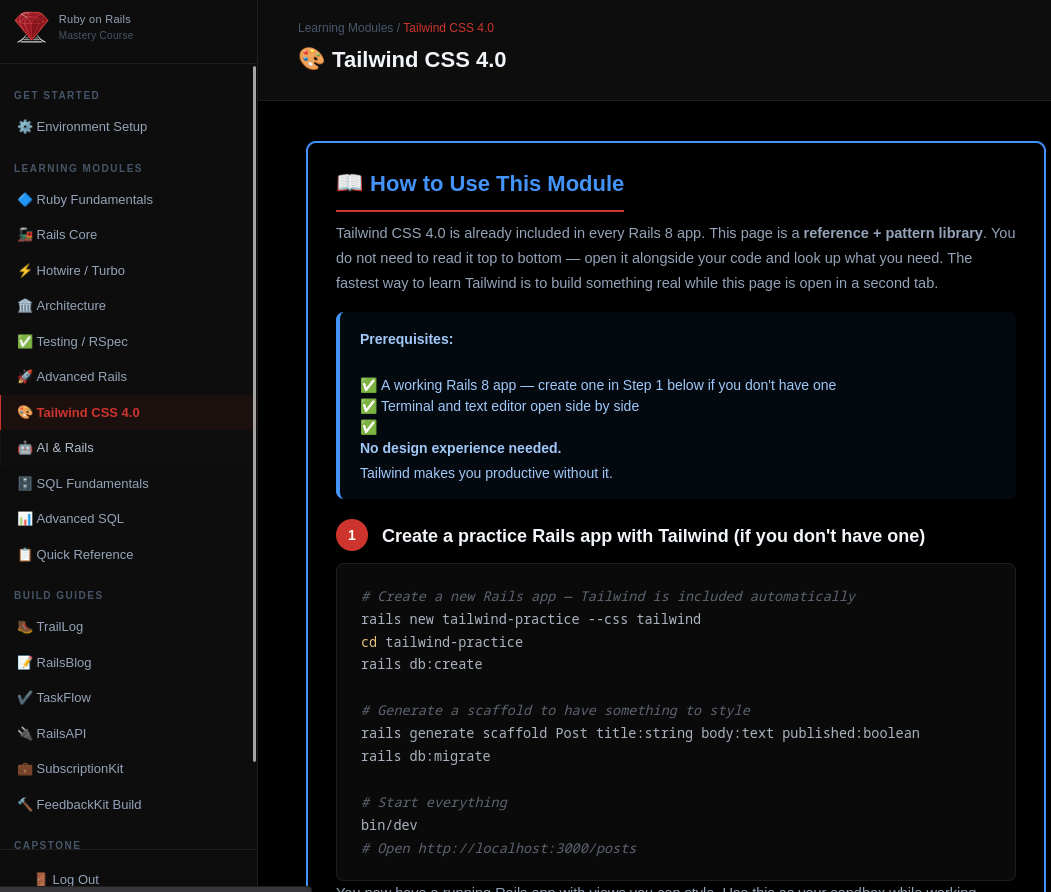This screenshot has height=892, width=1051.
Task: Click the Tailwind CSS 4.0 breadcrumb item
Action: click(448, 27)
